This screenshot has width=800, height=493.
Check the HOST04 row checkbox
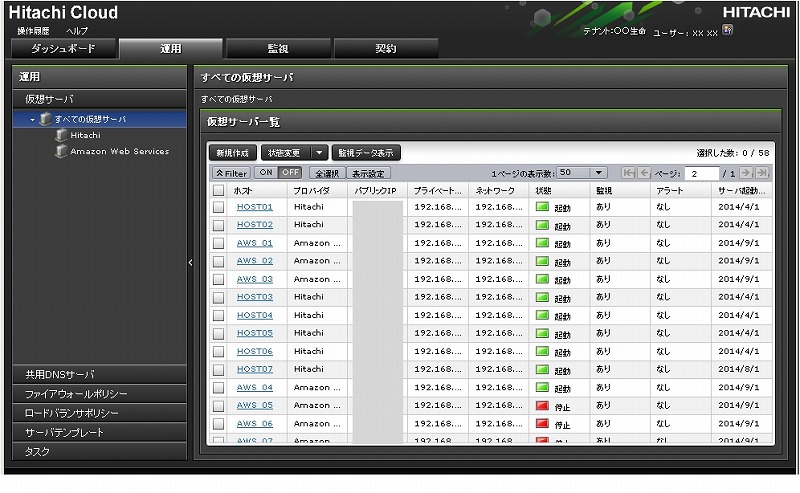218,315
